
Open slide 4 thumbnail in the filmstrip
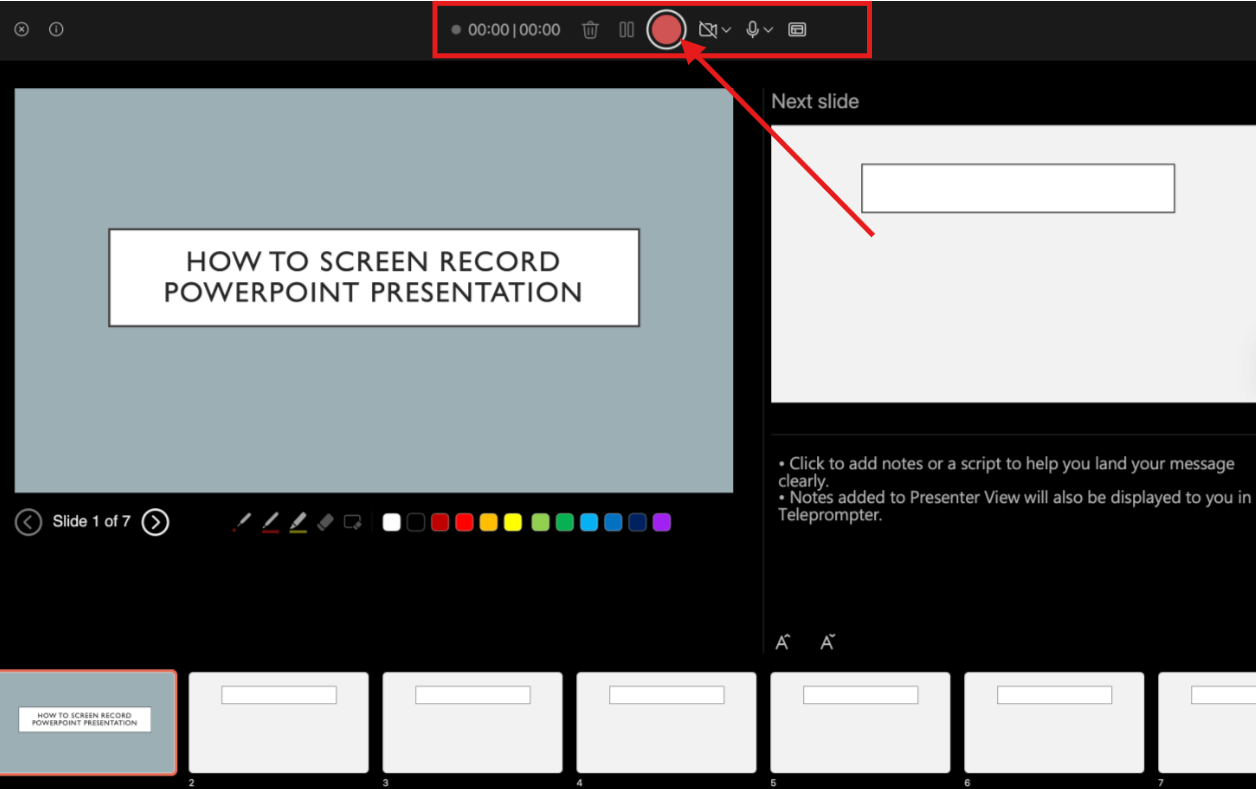666,722
